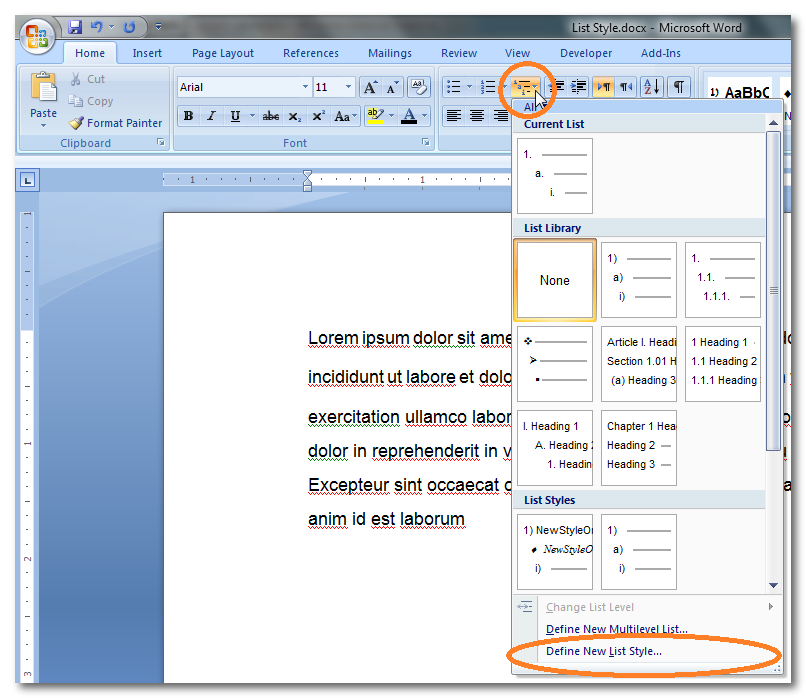Click the Format Painter tool
Screen dimensions: 806x698
[115, 123]
